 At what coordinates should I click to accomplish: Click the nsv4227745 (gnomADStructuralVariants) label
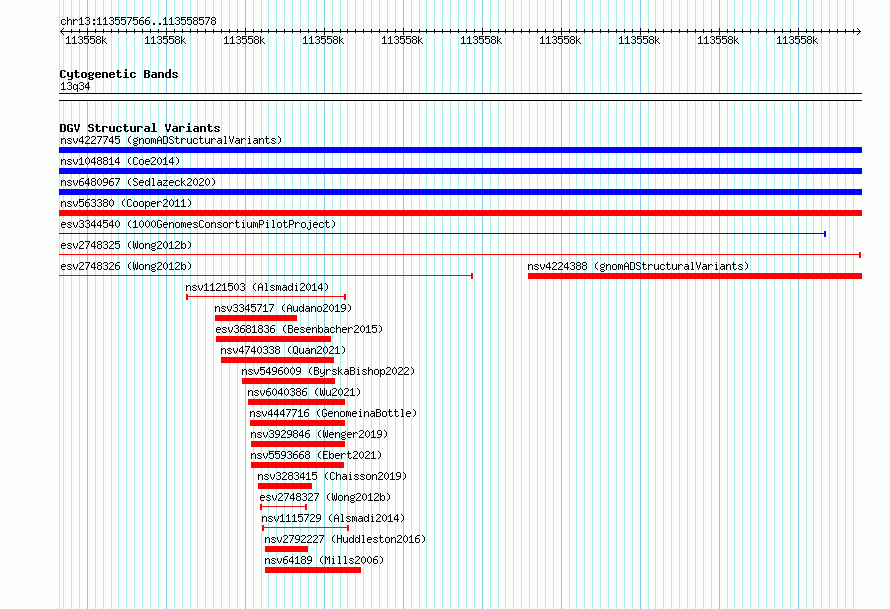point(171,140)
